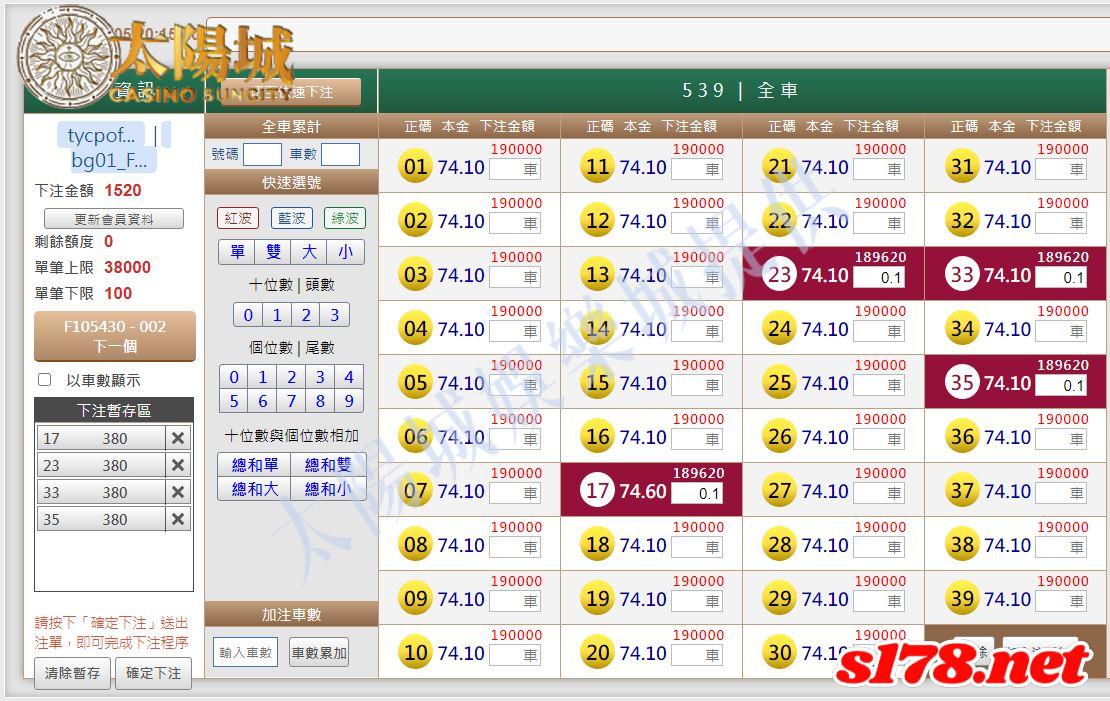This screenshot has width=1110, height=701.
Task: Select the 紅波 quick pick
Action: click(238, 218)
